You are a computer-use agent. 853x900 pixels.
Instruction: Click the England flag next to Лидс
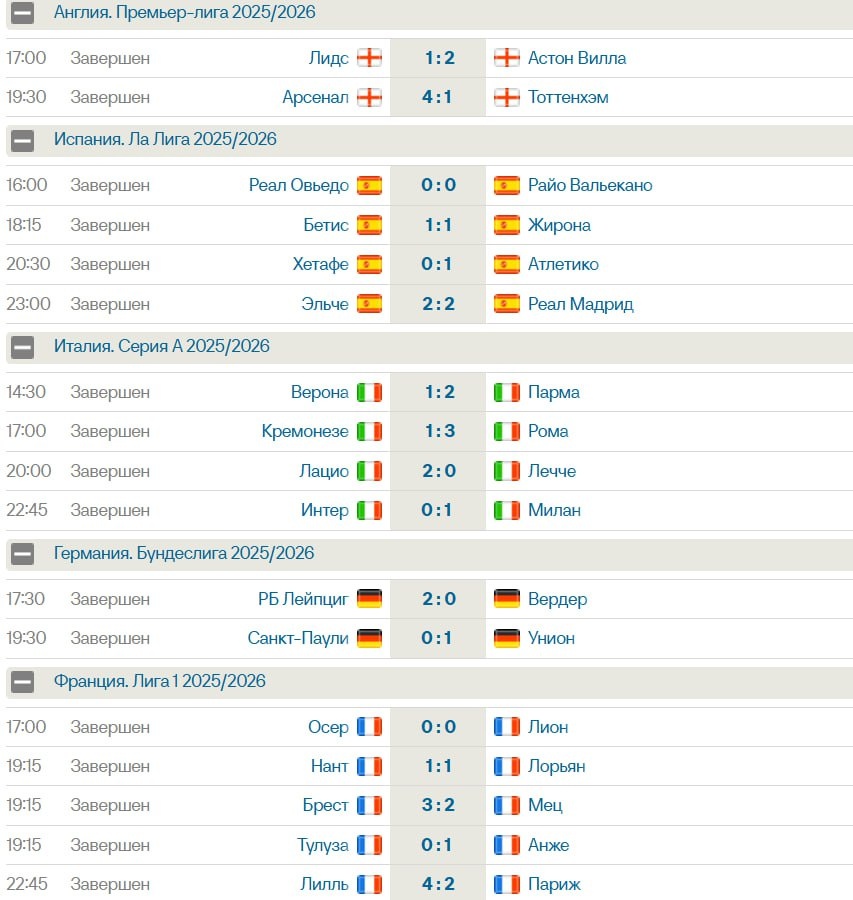click(370, 58)
